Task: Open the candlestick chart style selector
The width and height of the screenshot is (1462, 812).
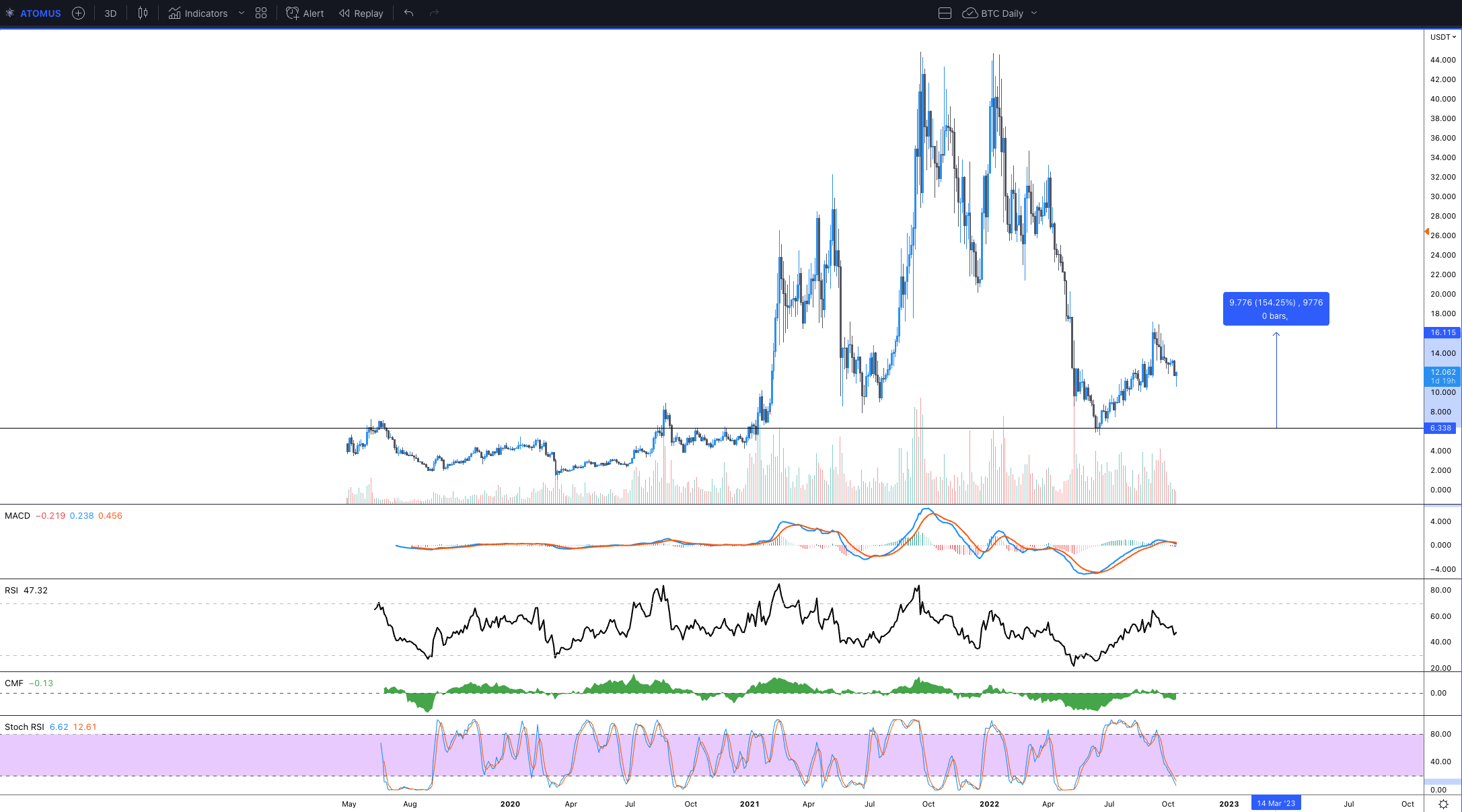Action: coord(143,13)
